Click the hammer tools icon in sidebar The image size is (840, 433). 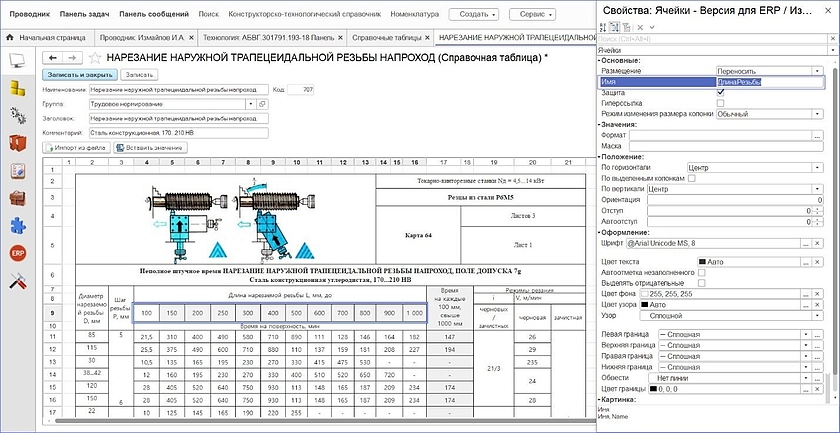point(17,282)
